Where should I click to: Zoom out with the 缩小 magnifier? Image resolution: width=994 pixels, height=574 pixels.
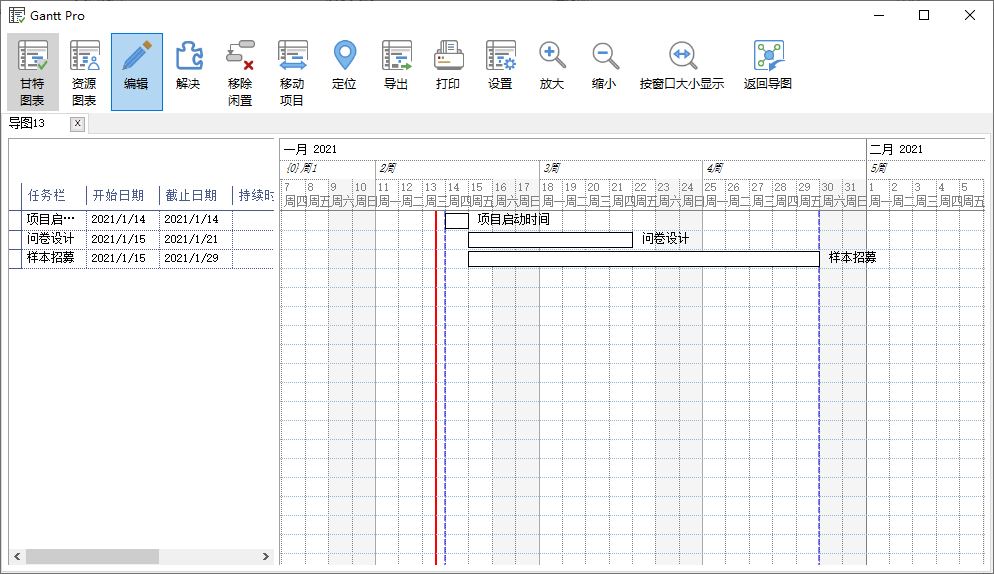pyautogui.click(x=604, y=65)
